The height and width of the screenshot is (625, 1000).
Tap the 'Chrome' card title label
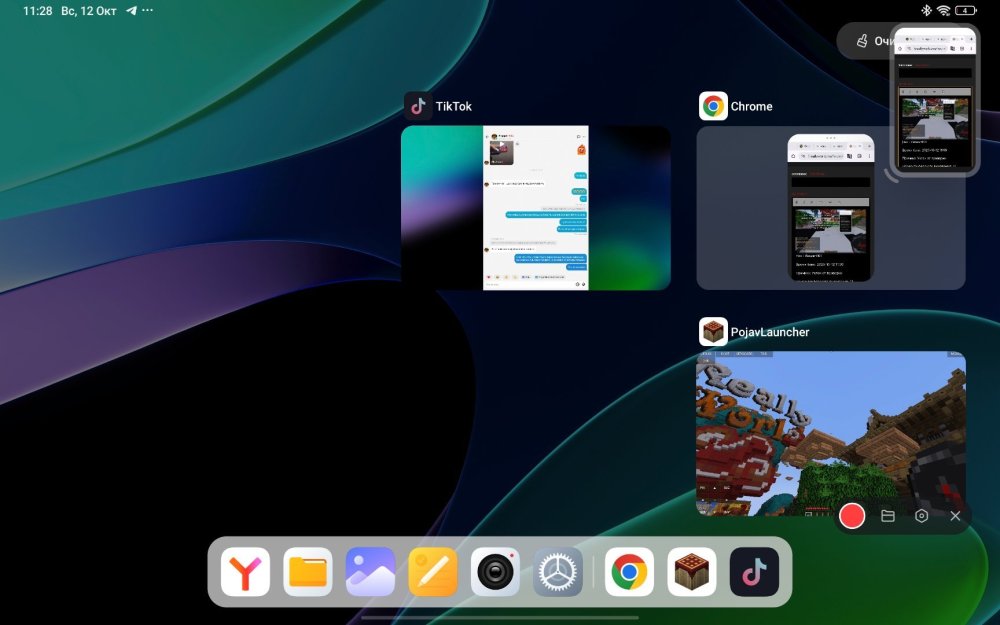751,107
